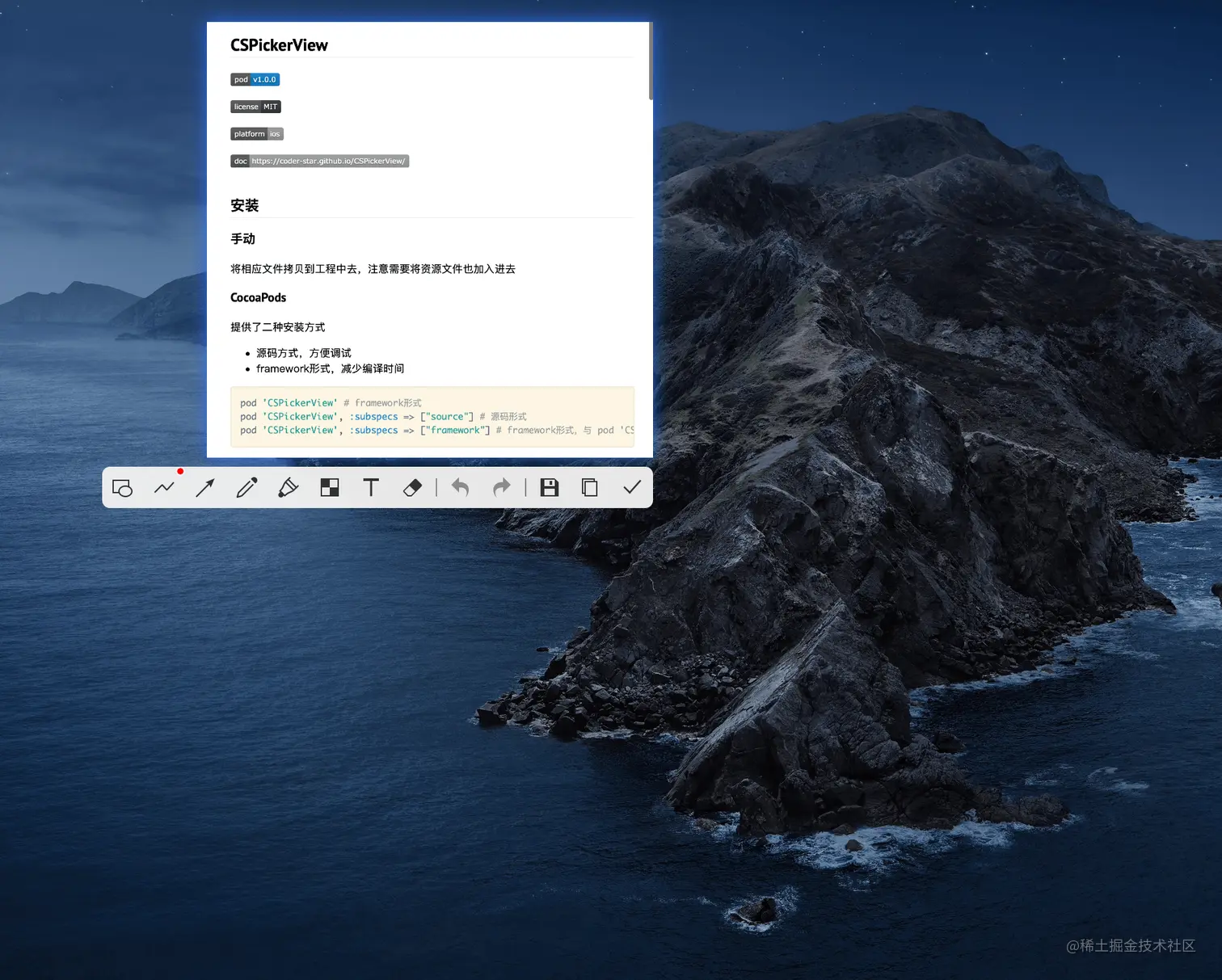Viewport: 1222px width, 980px height.
Task: Choose the text annotation tool
Action: pos(371,488)
